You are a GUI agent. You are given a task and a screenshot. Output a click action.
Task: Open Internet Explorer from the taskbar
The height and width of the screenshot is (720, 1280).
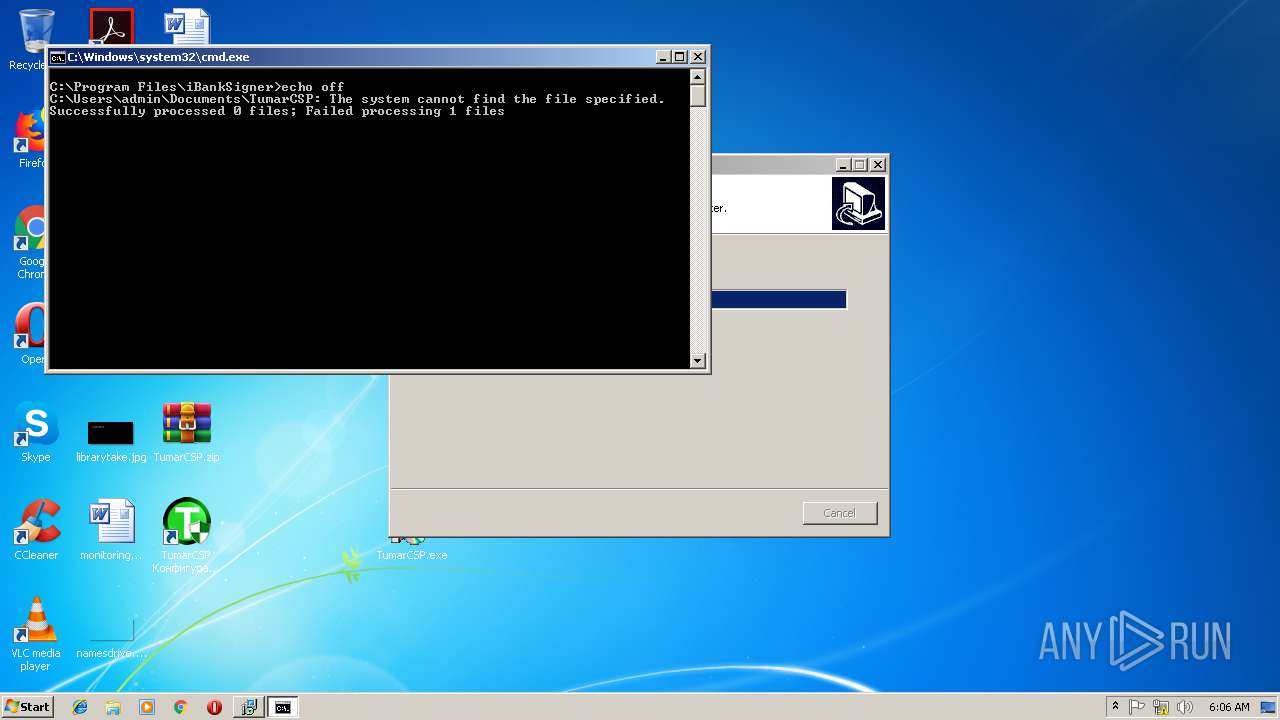80,707
